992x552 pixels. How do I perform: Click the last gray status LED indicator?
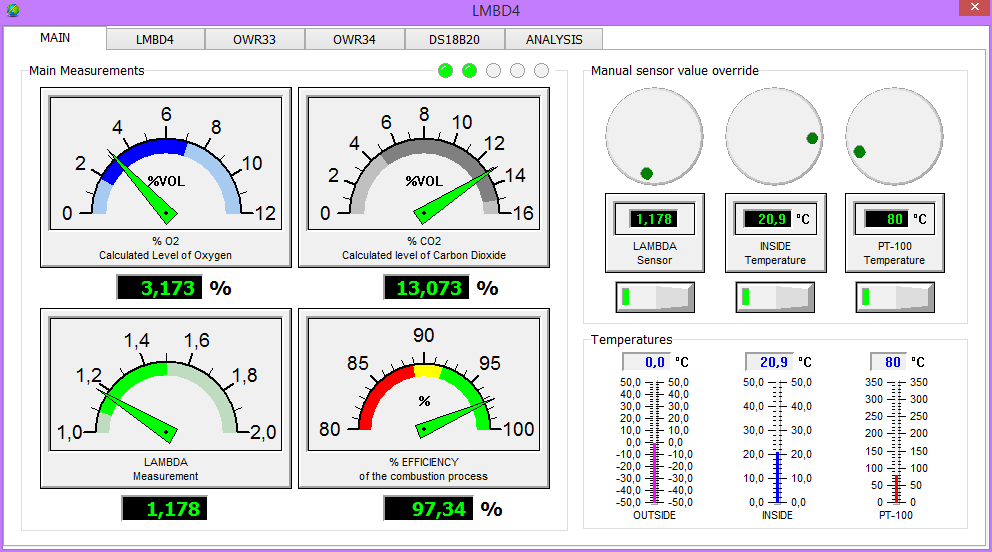(541, 70)
